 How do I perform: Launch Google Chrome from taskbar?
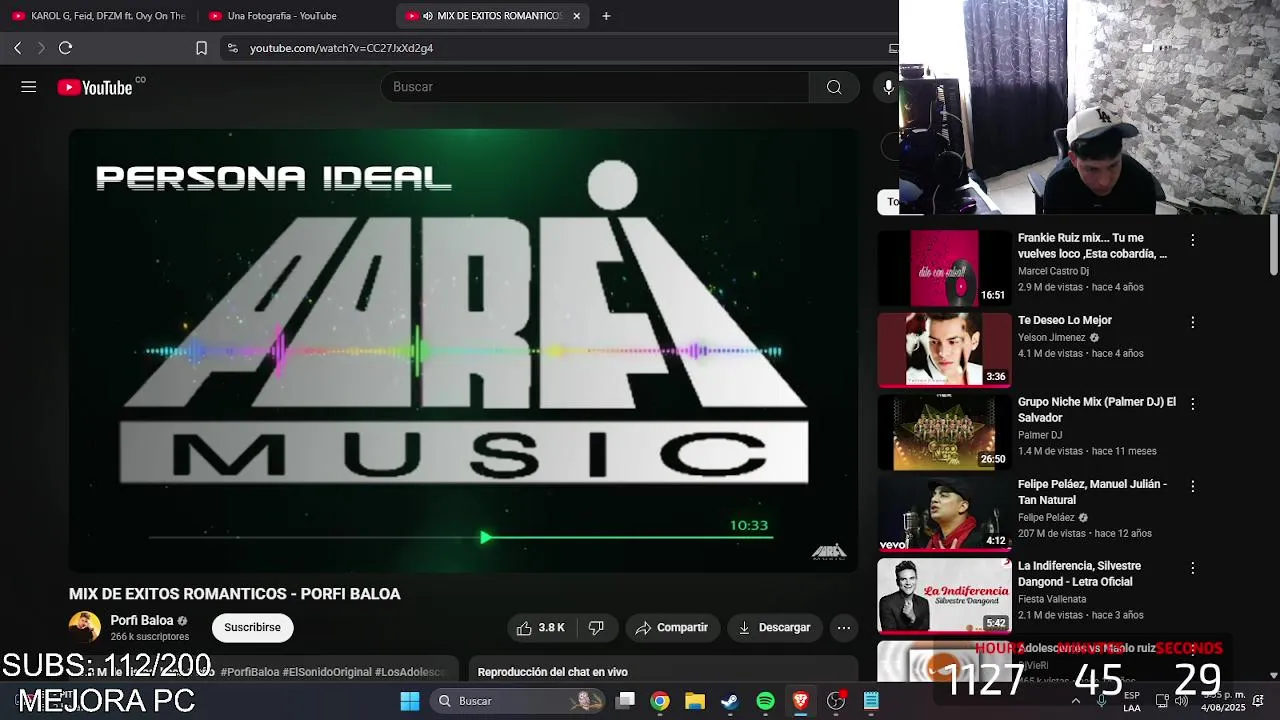pos(660,701)
